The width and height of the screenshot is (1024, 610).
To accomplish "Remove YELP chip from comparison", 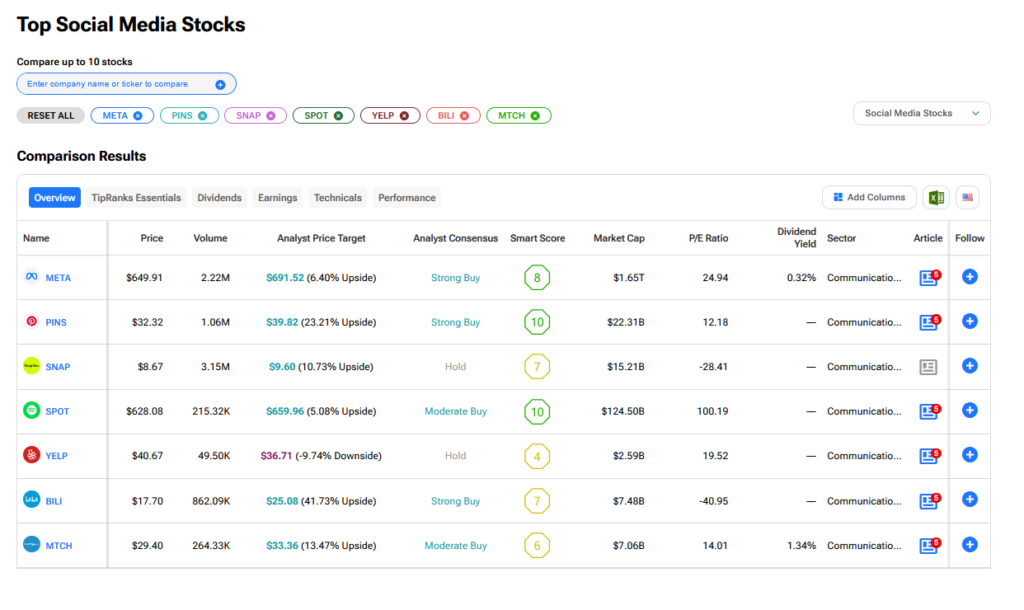I will click(x=404, y=116).
